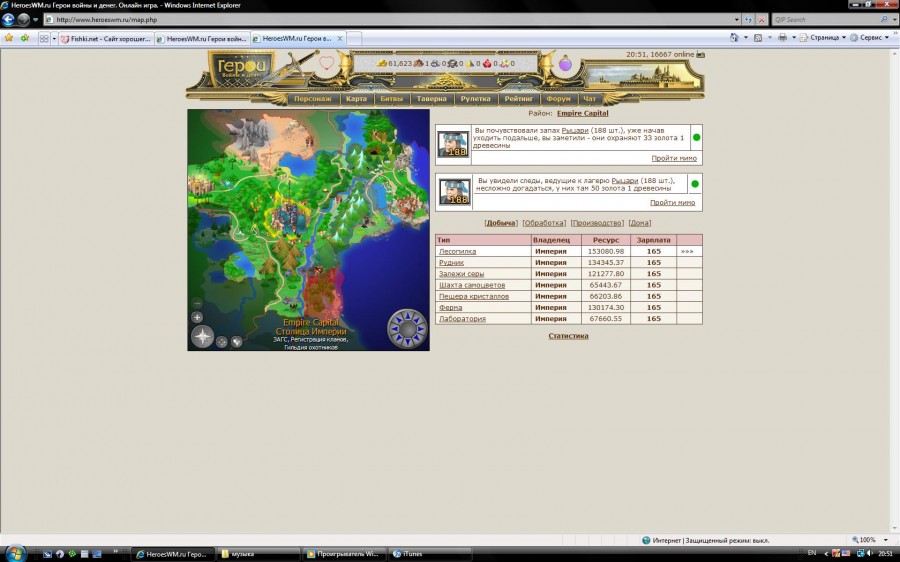
Task: Open the Рудник facility link
Action: [451, 262]
